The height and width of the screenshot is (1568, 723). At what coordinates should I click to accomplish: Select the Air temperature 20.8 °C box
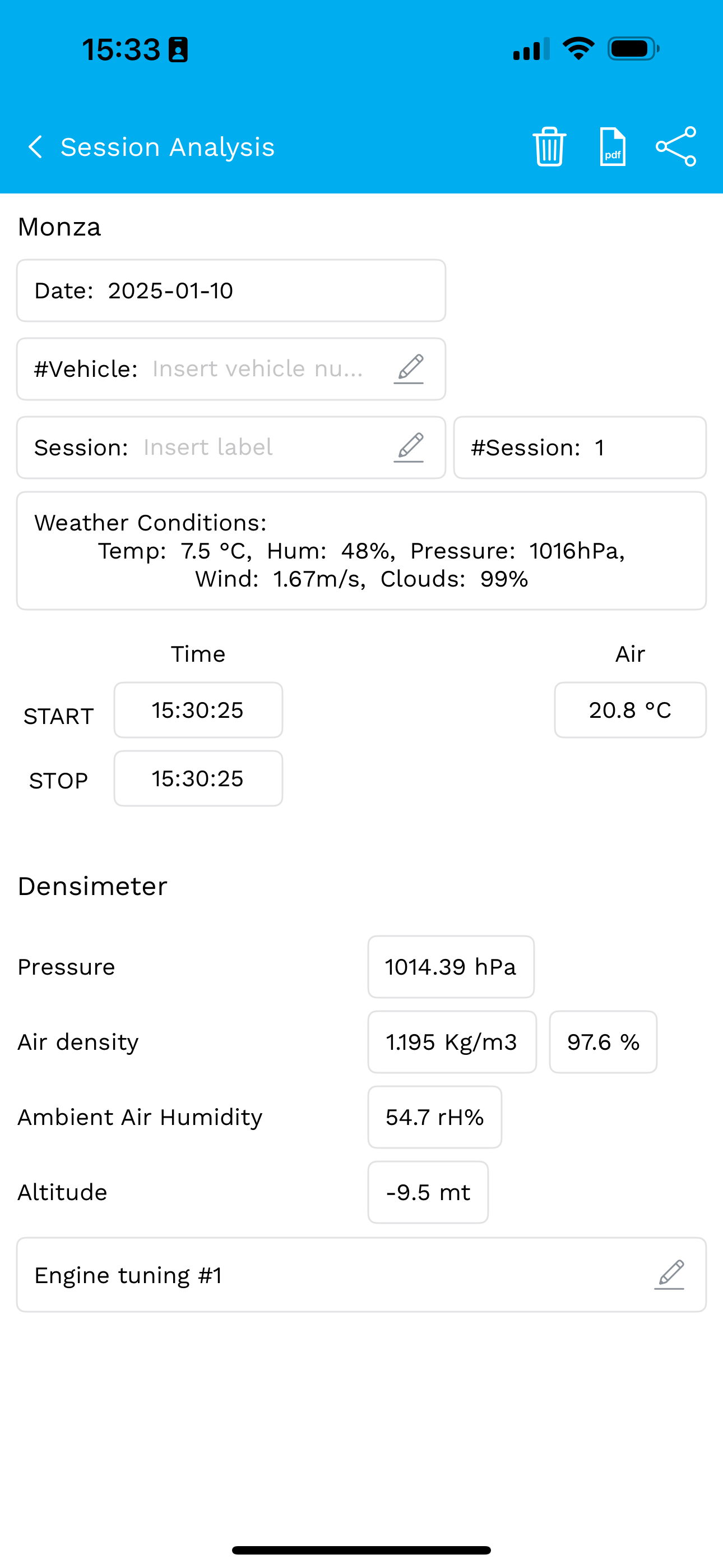coord(630,711)
